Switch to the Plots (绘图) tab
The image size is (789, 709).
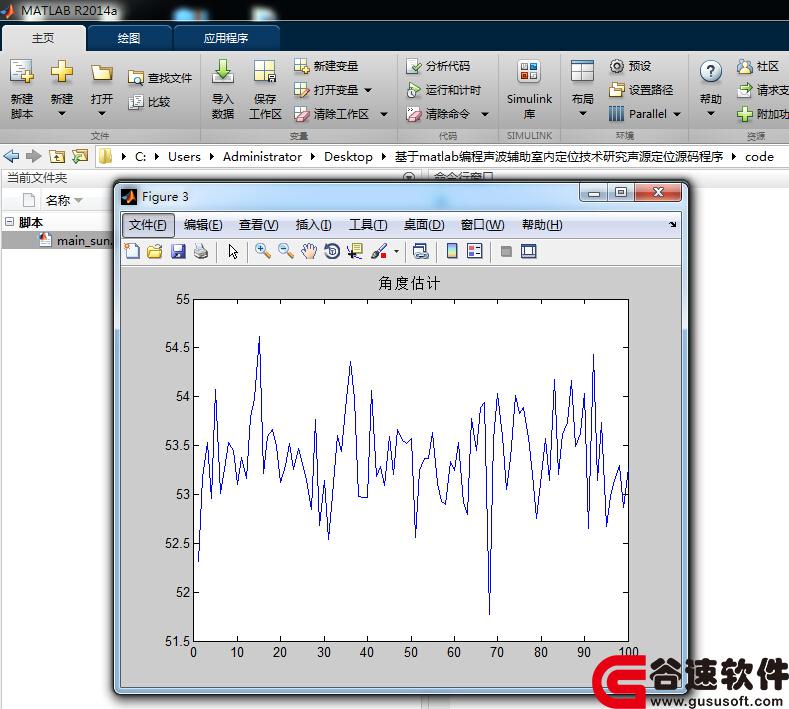(129, 38)
